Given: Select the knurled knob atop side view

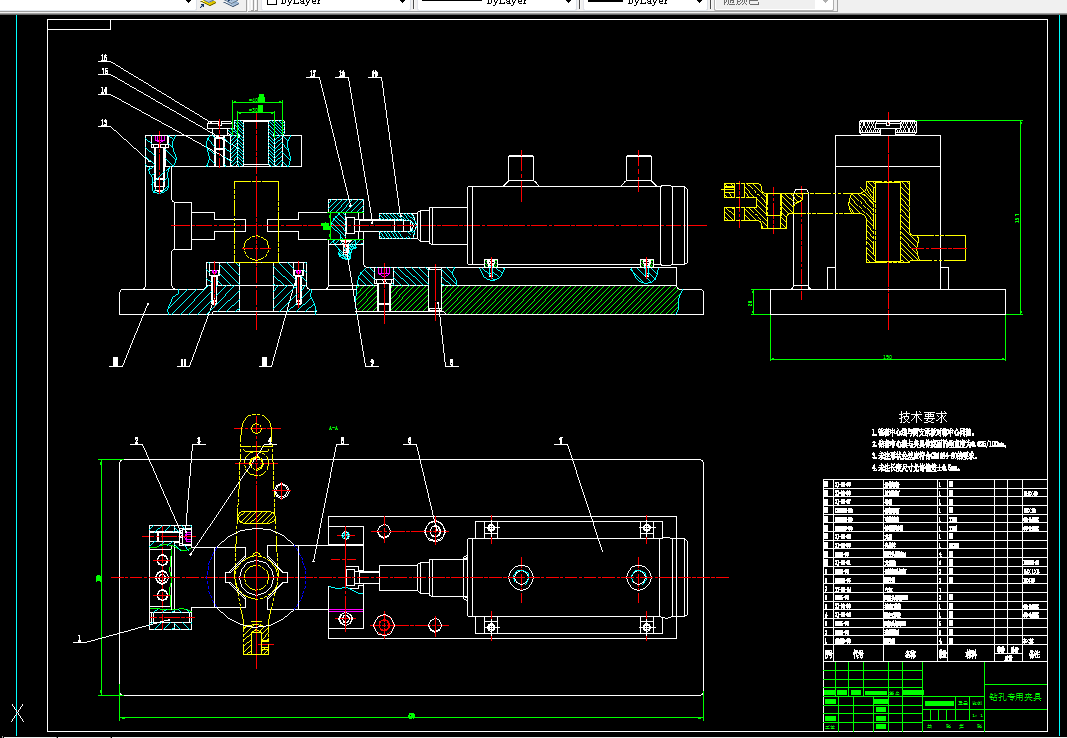Looking at the screenshot, I should point(888,127).
